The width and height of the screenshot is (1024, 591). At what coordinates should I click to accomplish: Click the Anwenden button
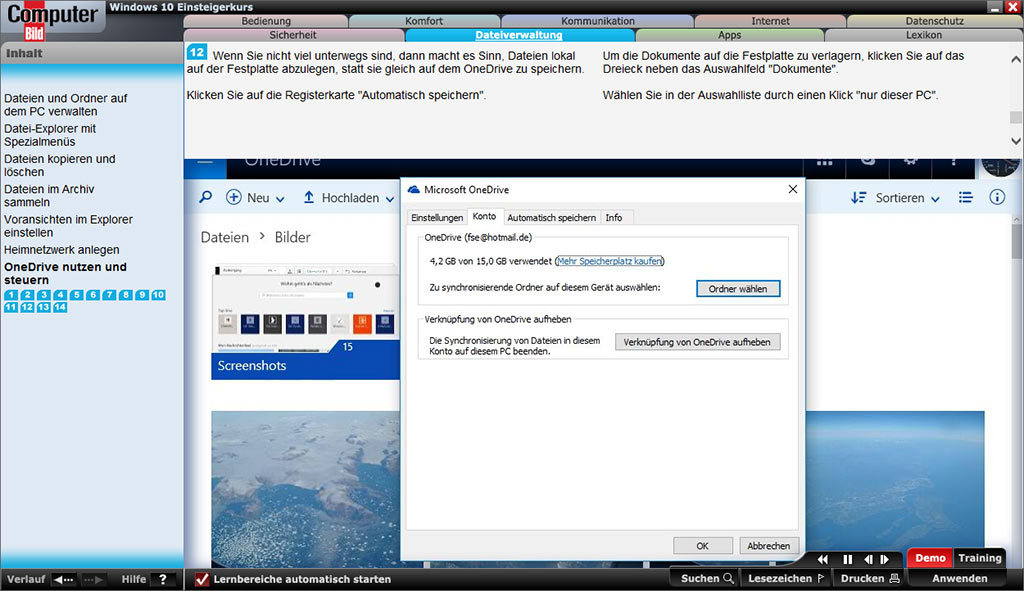[x=959, y=579]
